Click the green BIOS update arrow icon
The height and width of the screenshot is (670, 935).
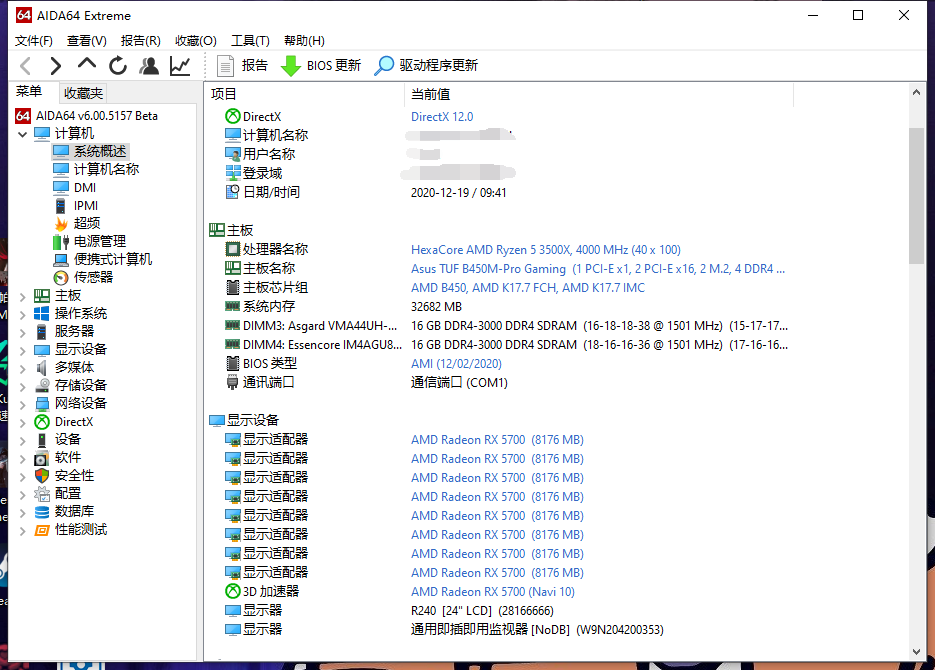click(x=290, y=66)
